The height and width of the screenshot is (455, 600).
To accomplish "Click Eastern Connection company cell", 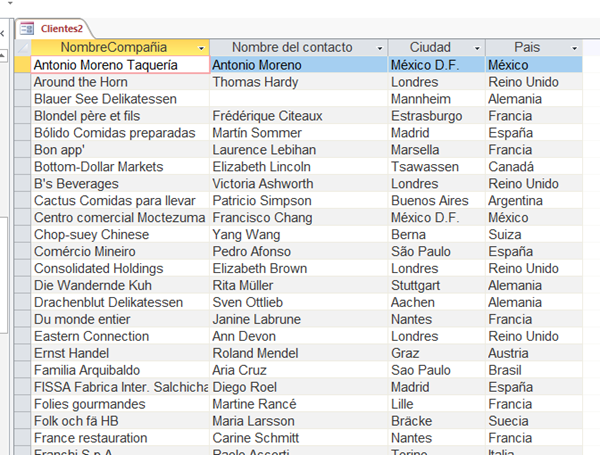I will pos(120,336).
